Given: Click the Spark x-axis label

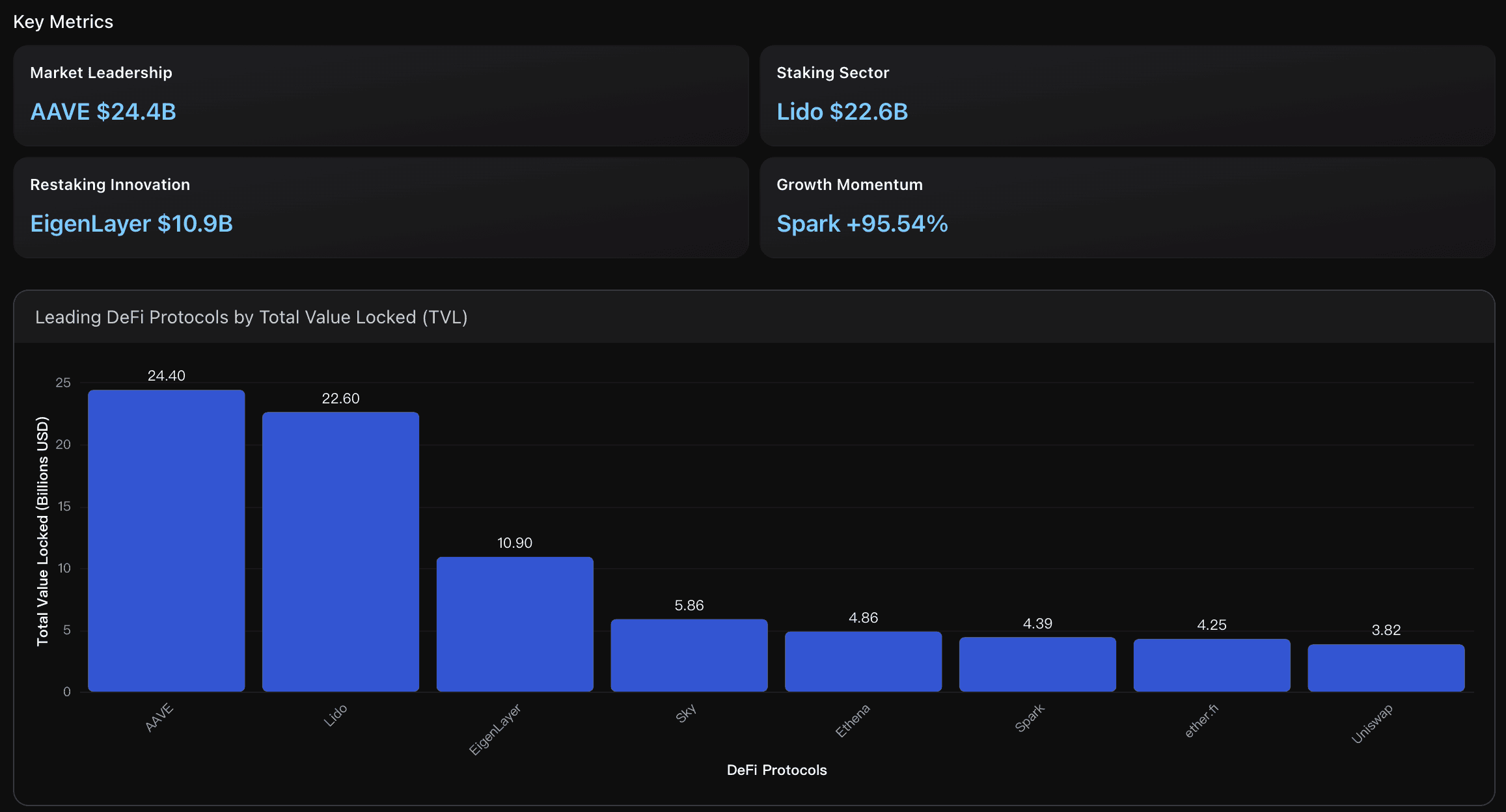Looking at the screenshot, I should click(x=1030, y=718).
